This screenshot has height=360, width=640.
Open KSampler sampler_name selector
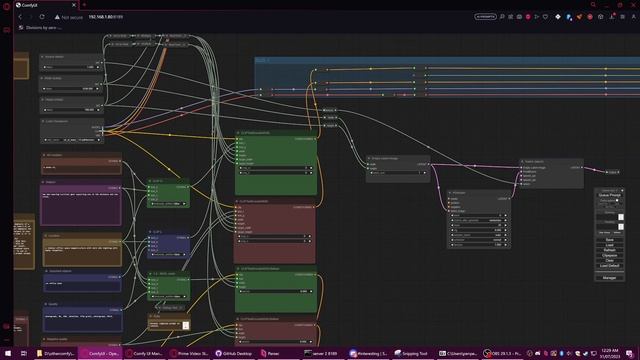[479, 235]
